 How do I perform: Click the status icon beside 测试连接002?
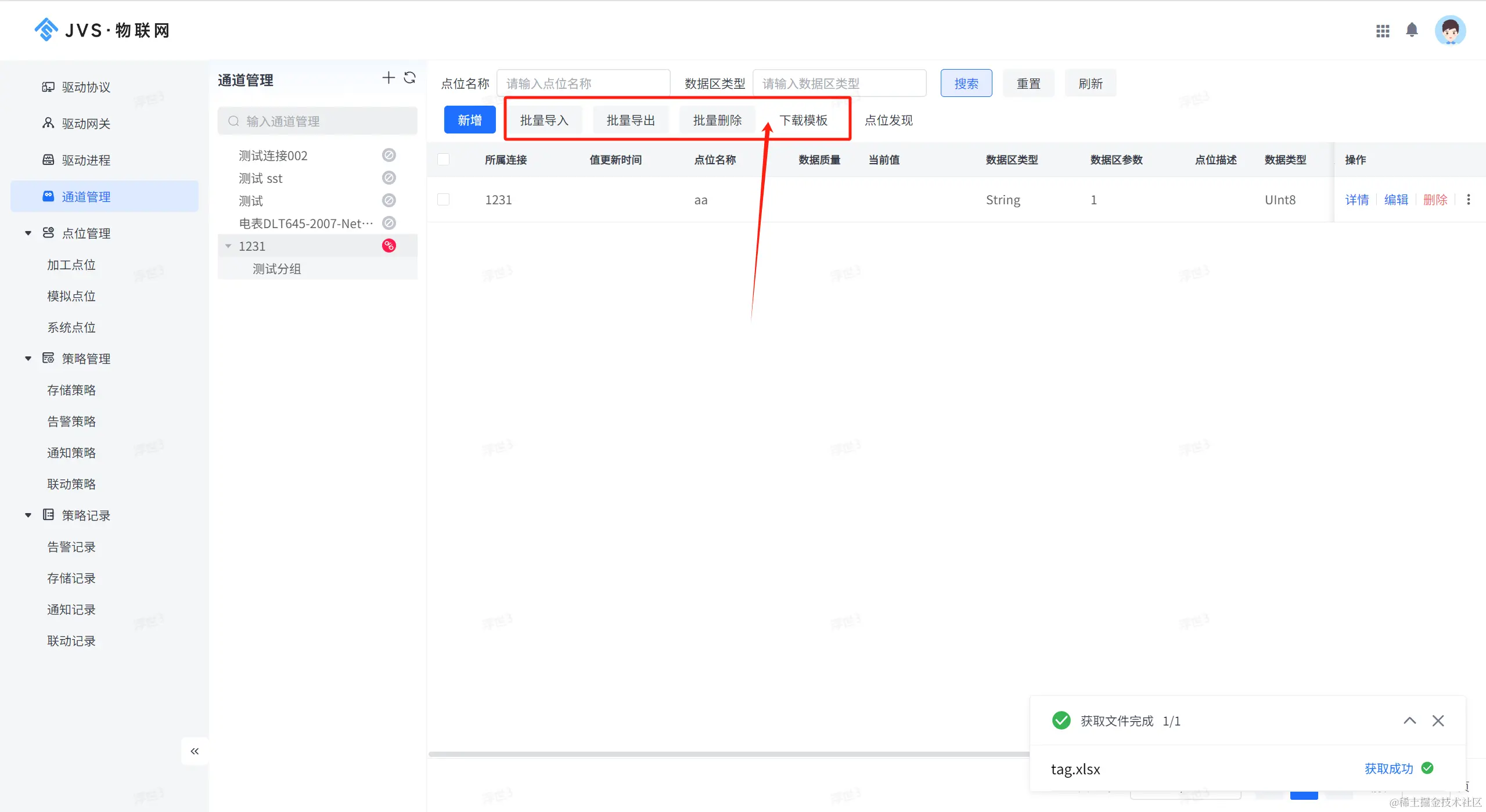click(389, 155)
